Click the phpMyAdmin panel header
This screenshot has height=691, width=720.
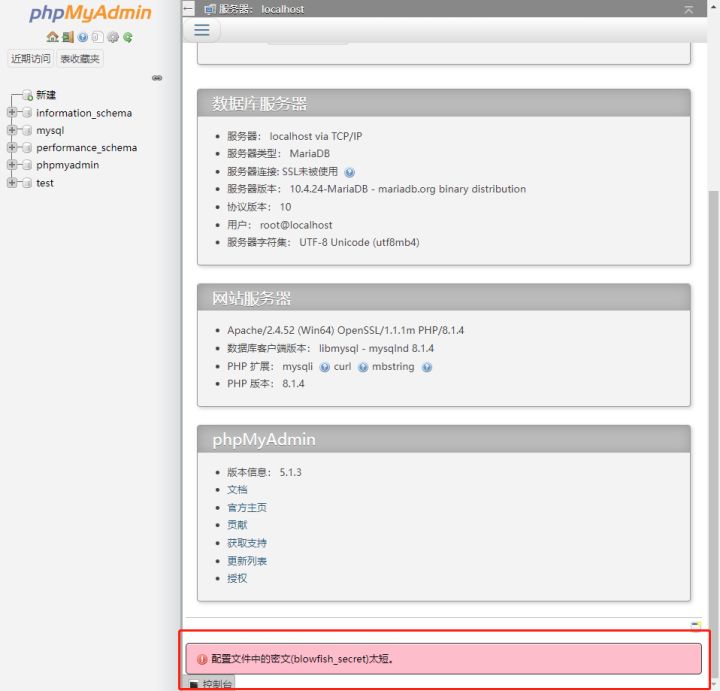tap(444, 439)
